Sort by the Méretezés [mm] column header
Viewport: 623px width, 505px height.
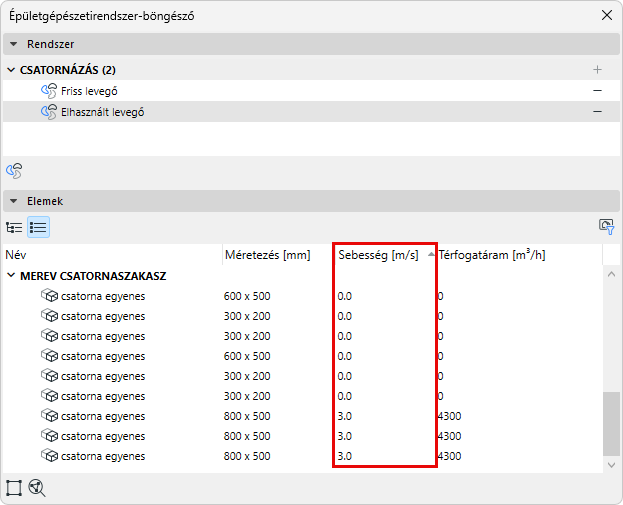(277, 255)
